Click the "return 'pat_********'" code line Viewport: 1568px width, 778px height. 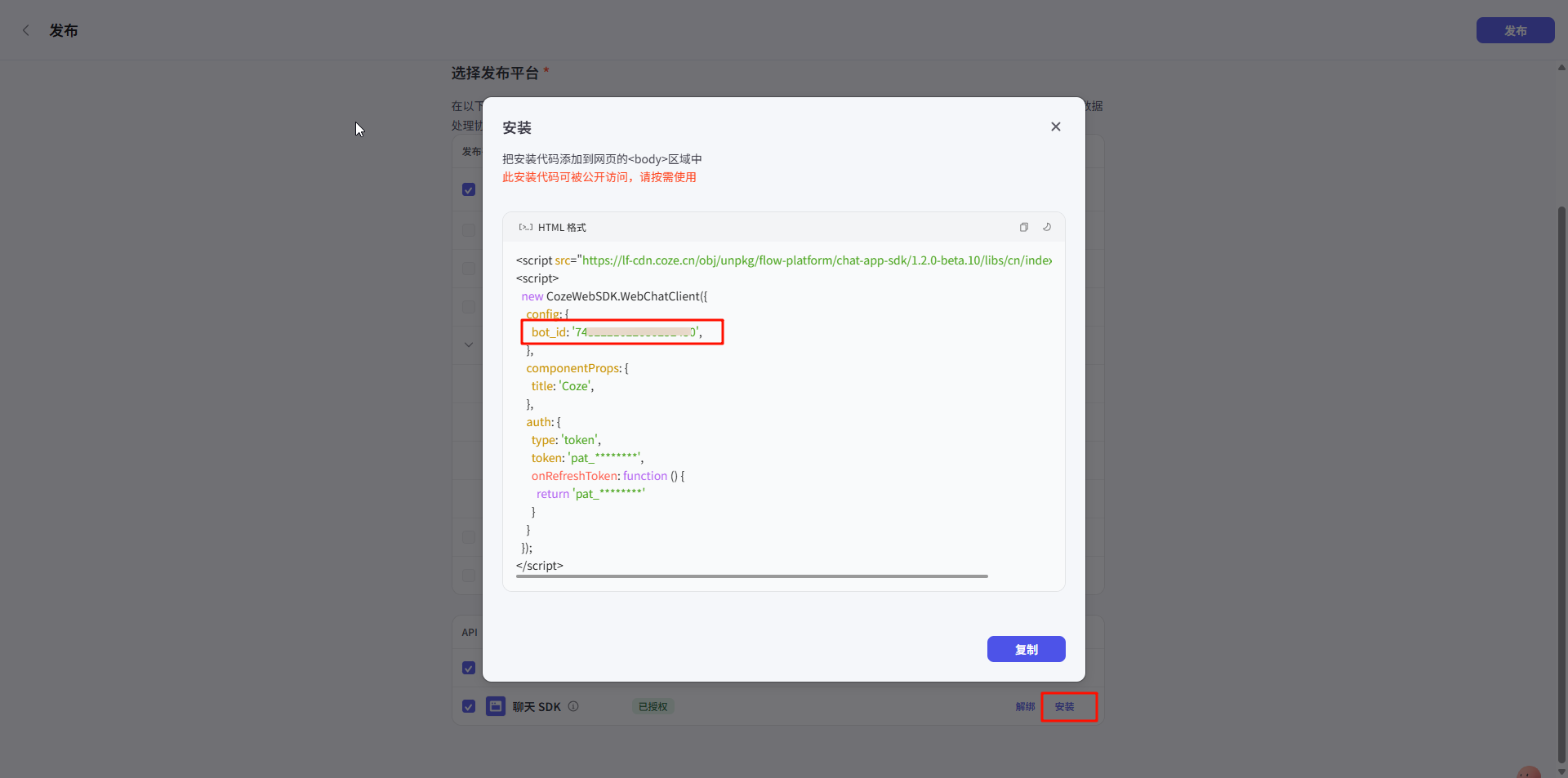[590, 494]
